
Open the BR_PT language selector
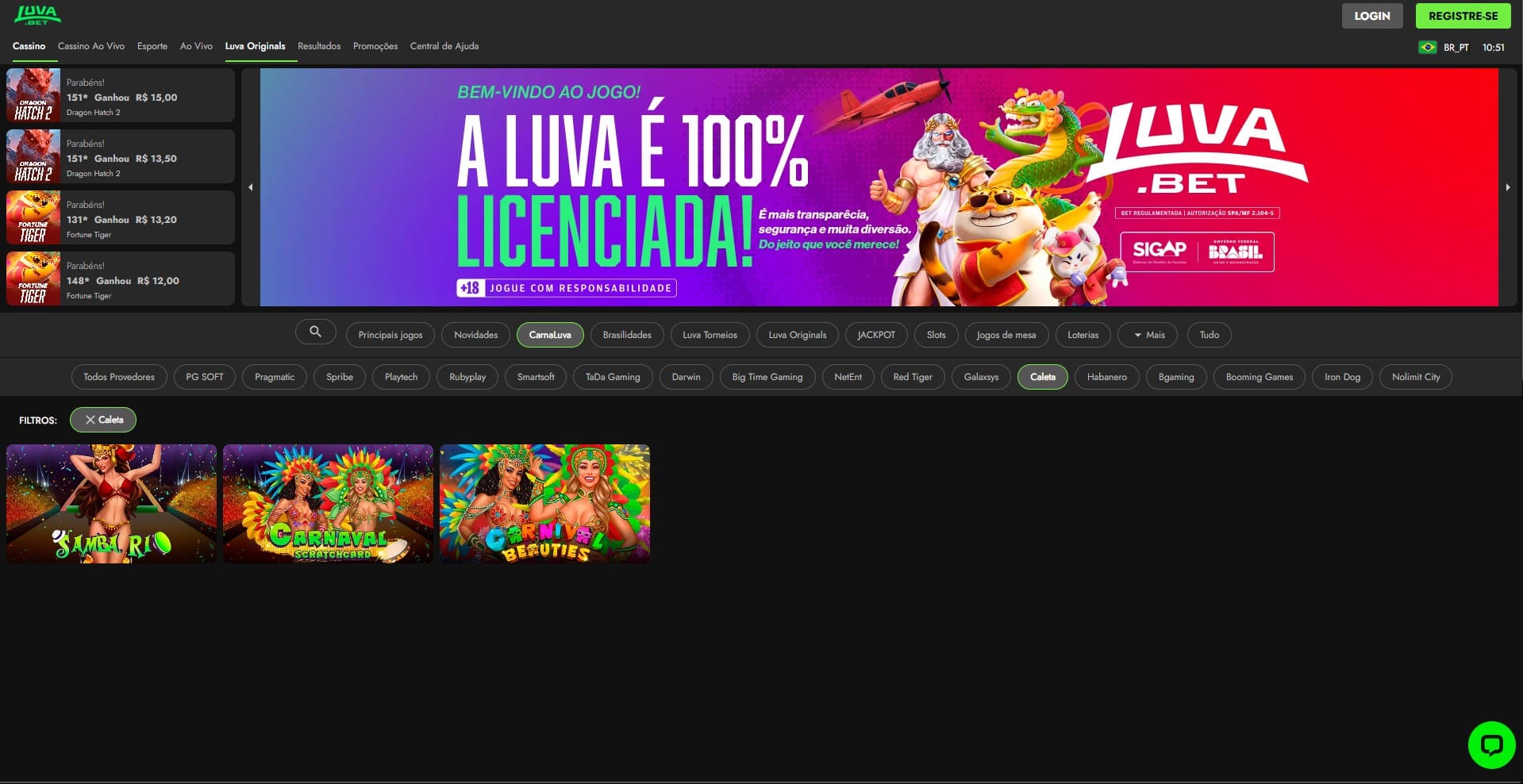coord(1456,48)
